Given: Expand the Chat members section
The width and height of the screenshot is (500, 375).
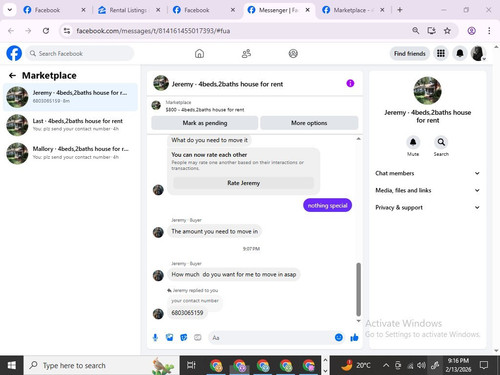Looking at the screenshot, I should click(x=427, y=173).
